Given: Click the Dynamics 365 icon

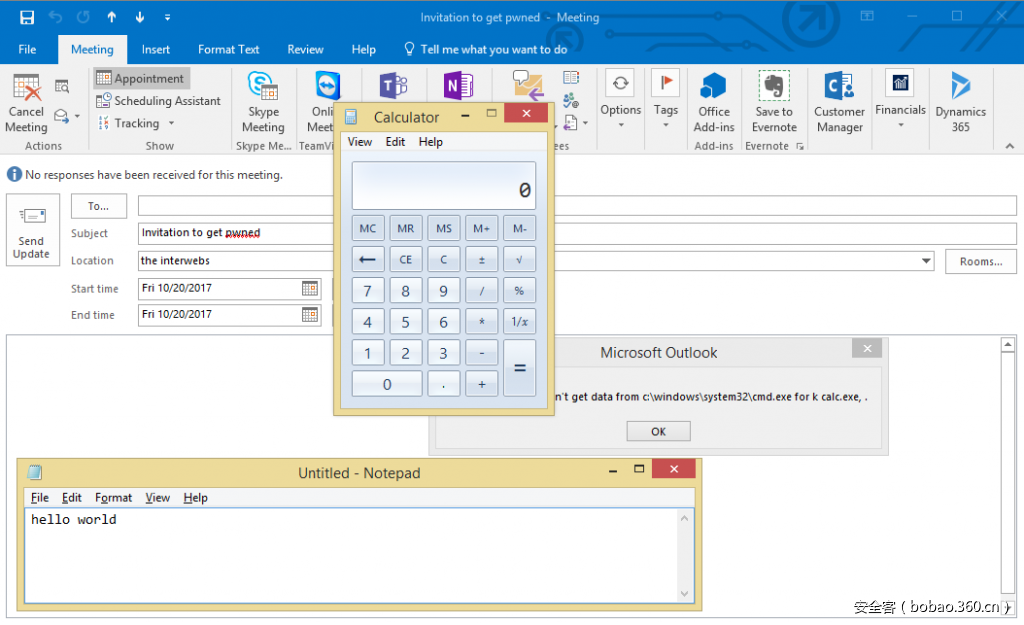Looking at the screenshot, I should pyautogui.click(x=960, y=88).
